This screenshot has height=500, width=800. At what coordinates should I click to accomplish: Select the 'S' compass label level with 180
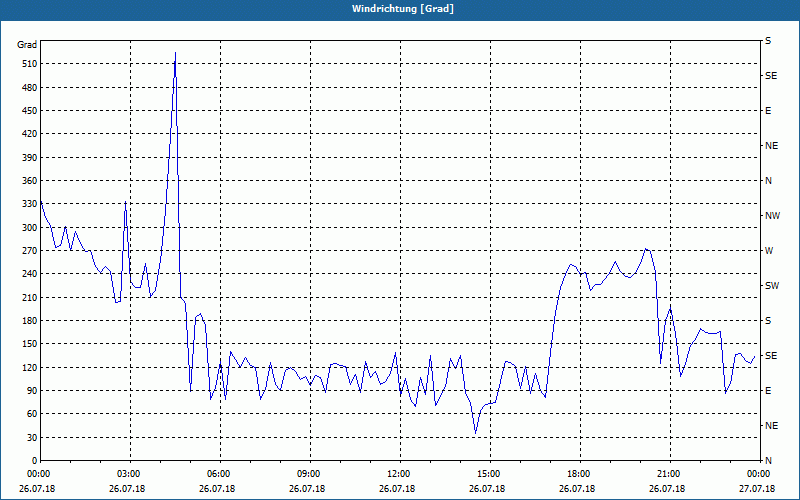[x=768, y=321]
